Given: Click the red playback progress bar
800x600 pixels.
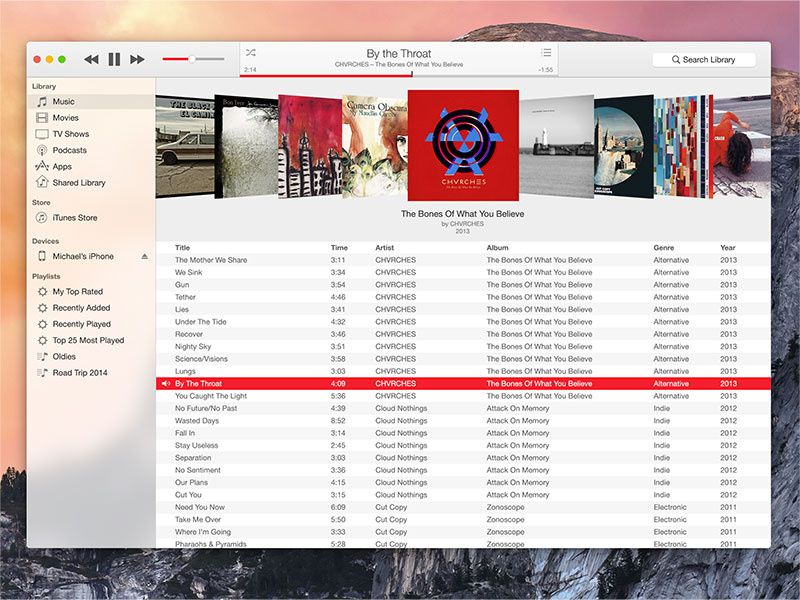Looking at the screenshot, I should 326,76.
